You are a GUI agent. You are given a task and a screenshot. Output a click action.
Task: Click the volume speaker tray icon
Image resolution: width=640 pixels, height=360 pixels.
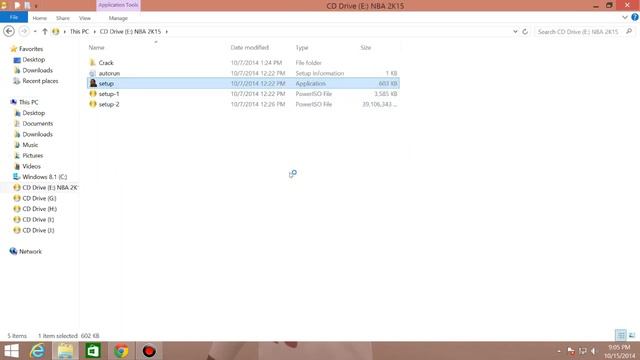tap(594, 351)
